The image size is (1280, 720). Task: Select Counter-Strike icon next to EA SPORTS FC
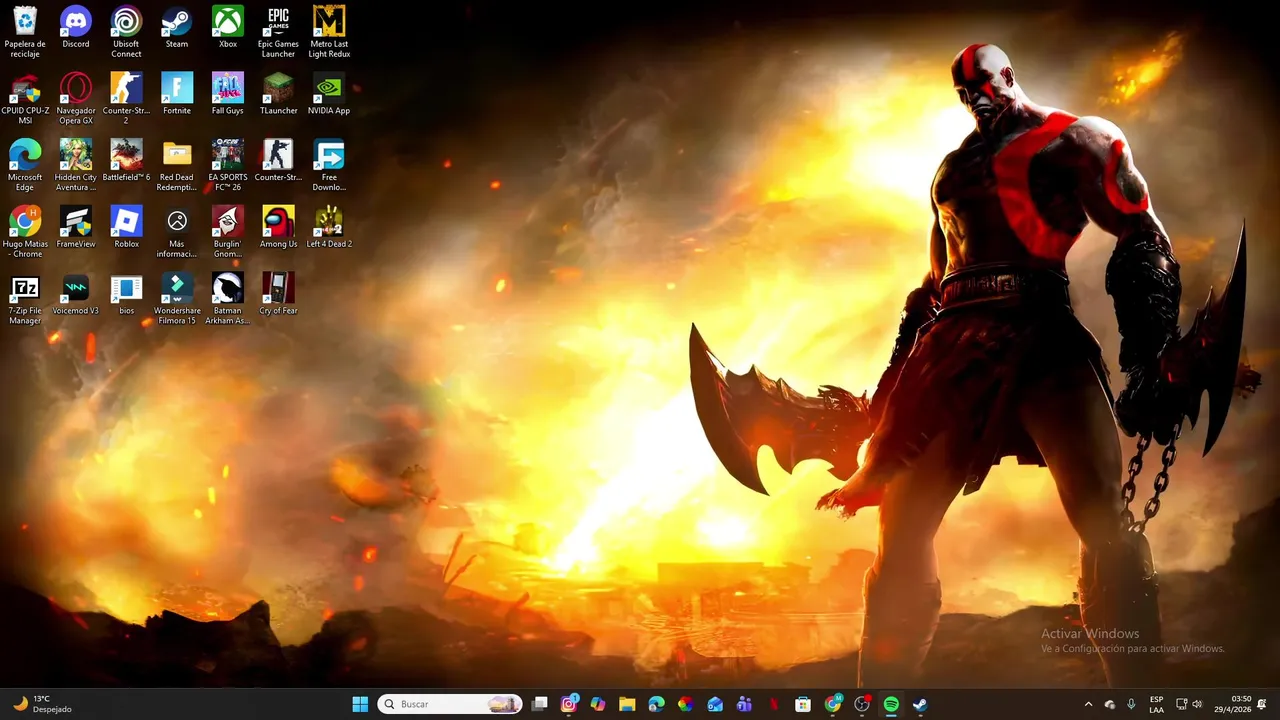tap(278, 160)
